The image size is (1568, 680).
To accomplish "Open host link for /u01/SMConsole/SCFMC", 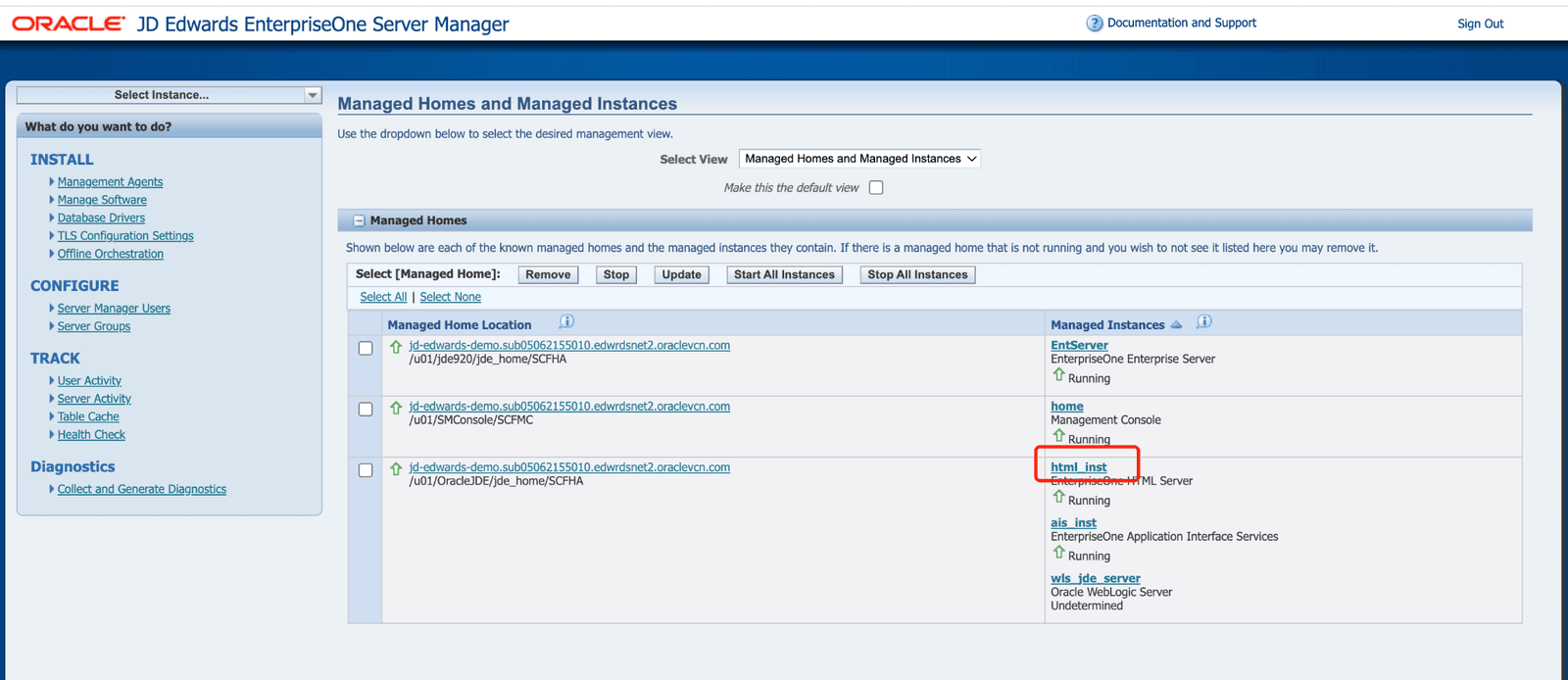I will pos(569,406).
